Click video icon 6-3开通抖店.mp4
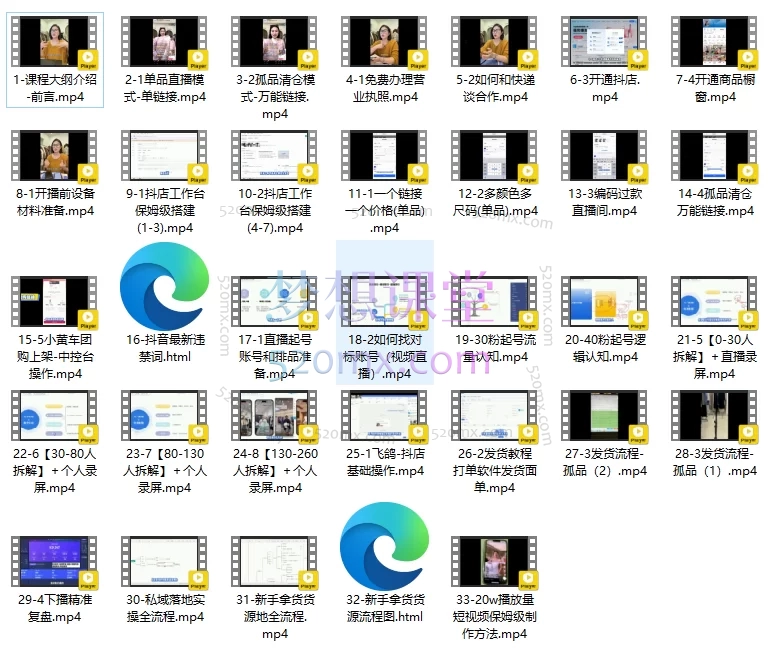Viewport: 773px width, 651px height. click(x=604, y=41)
